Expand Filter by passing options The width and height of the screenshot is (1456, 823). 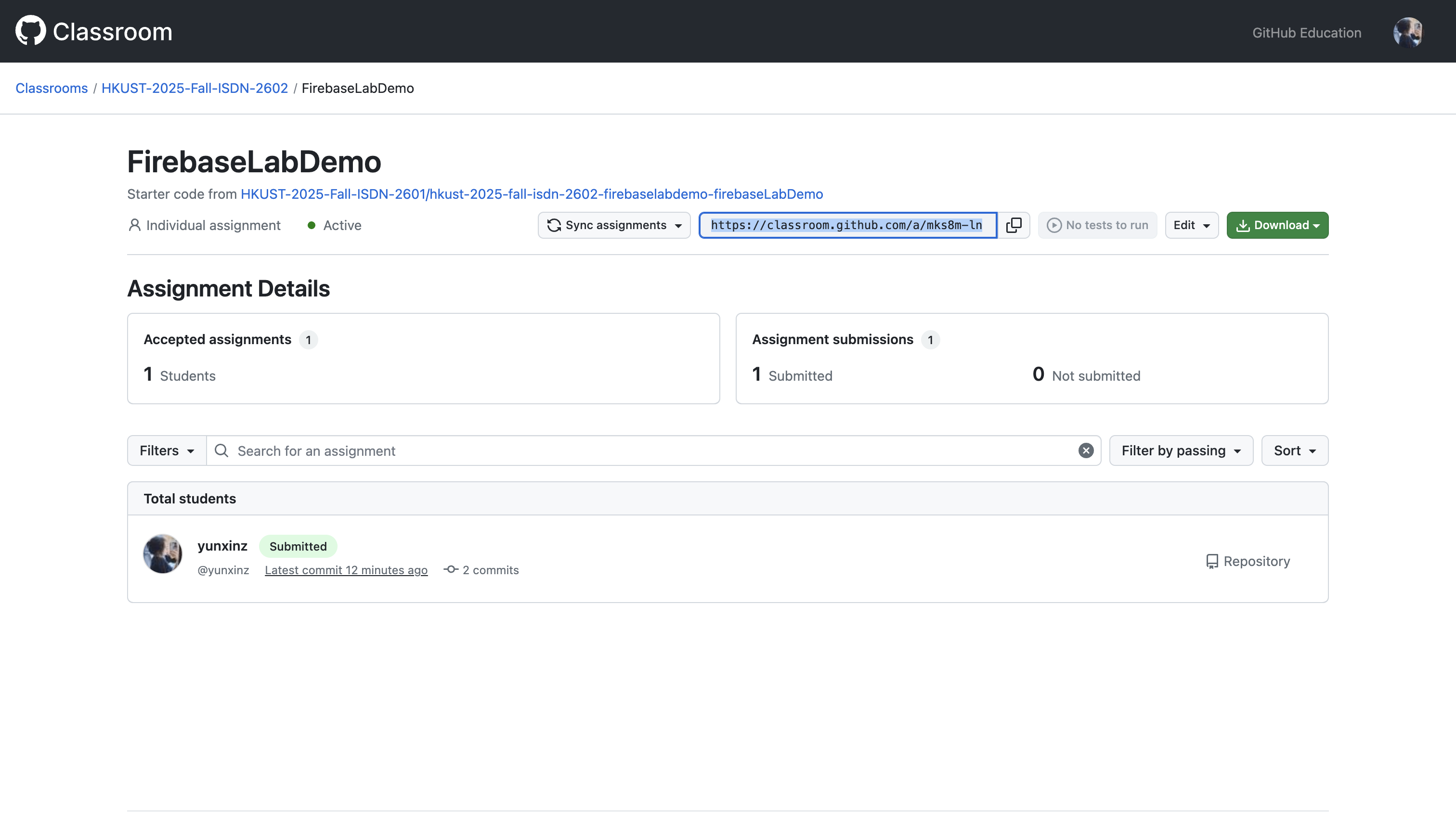(x=1181, y=450)
